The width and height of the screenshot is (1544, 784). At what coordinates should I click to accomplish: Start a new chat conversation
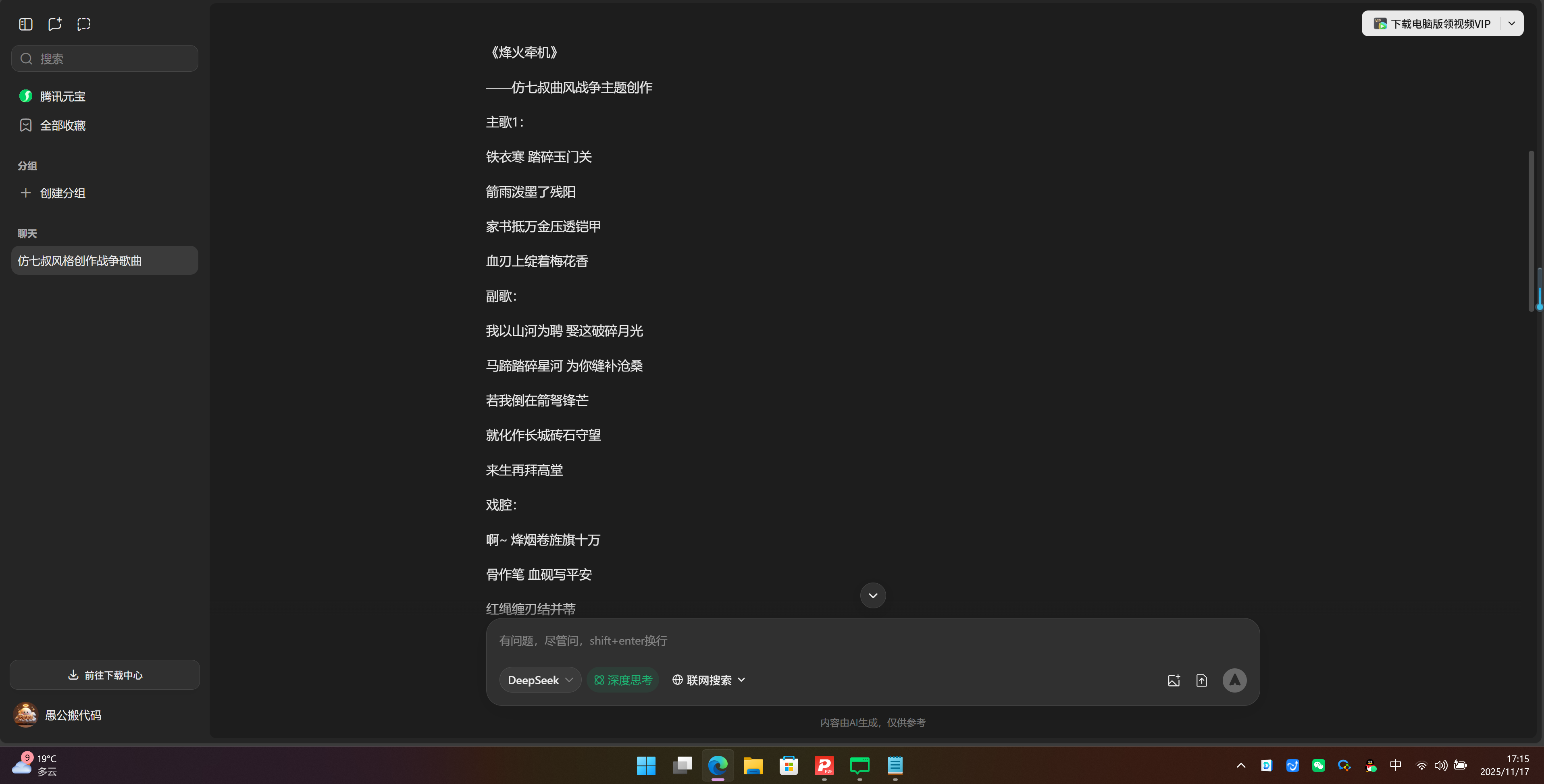click(x=54, y=25)
